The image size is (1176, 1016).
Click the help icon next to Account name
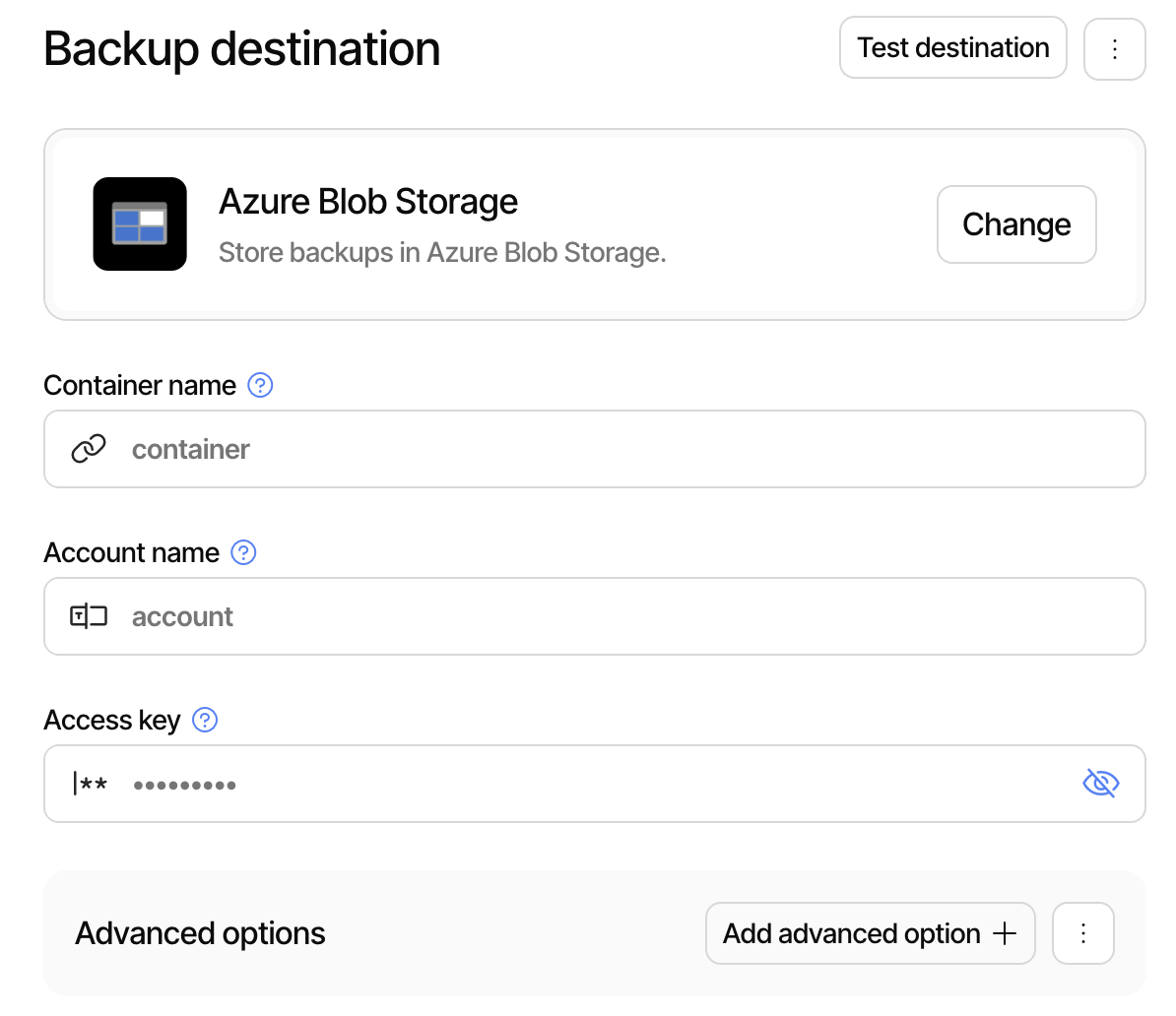tap(243, 552)
